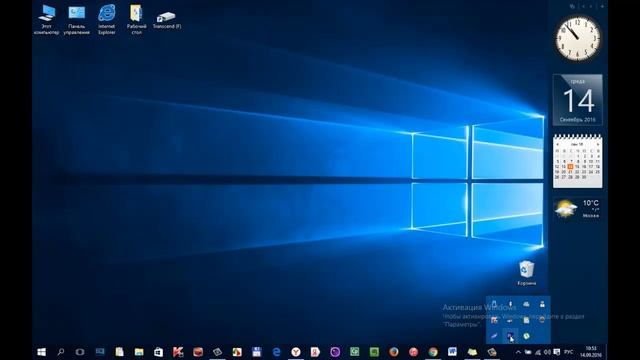Screen dimensions: 640x360
Task: Click the cloud icon in tray popup
Action: (526, 304)
